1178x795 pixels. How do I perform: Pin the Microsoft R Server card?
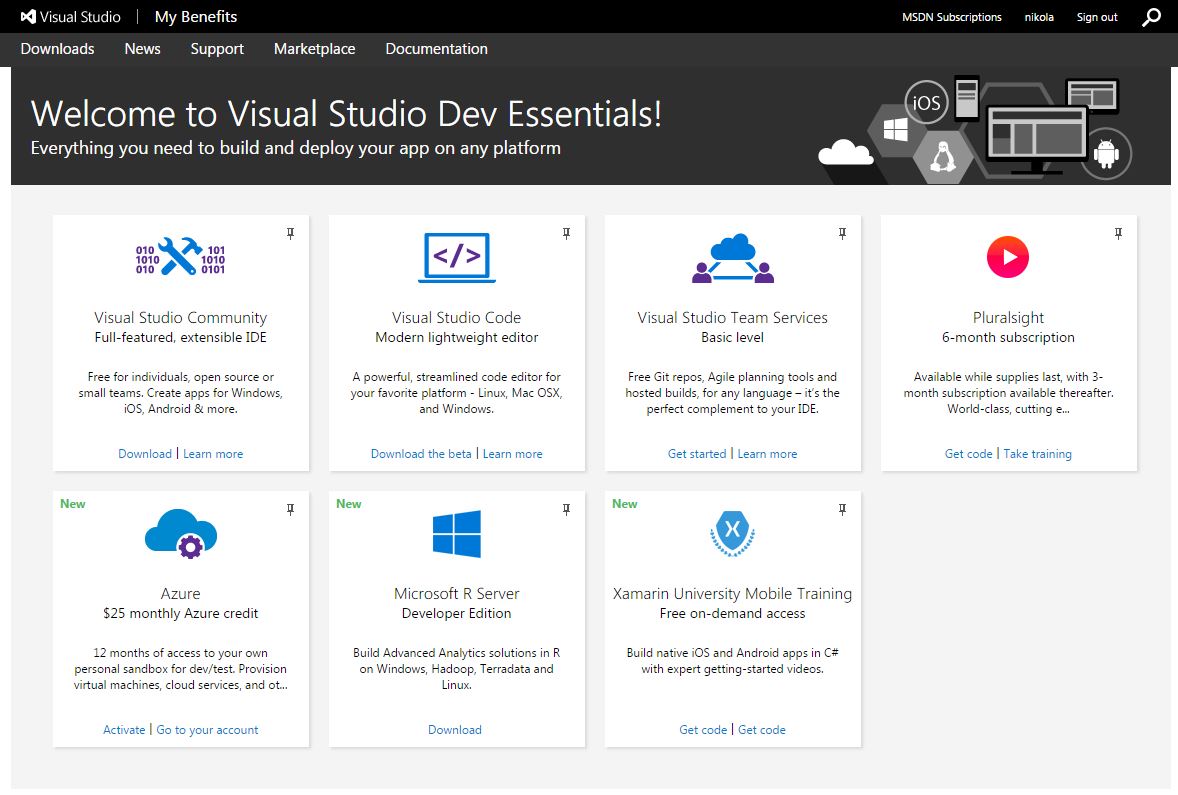click(566, 509)
